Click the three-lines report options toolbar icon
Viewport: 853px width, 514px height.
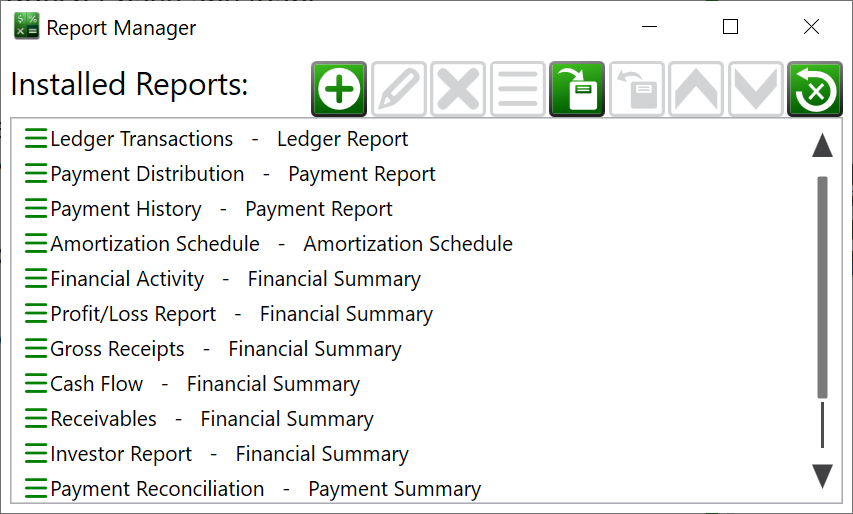point(518,89)
